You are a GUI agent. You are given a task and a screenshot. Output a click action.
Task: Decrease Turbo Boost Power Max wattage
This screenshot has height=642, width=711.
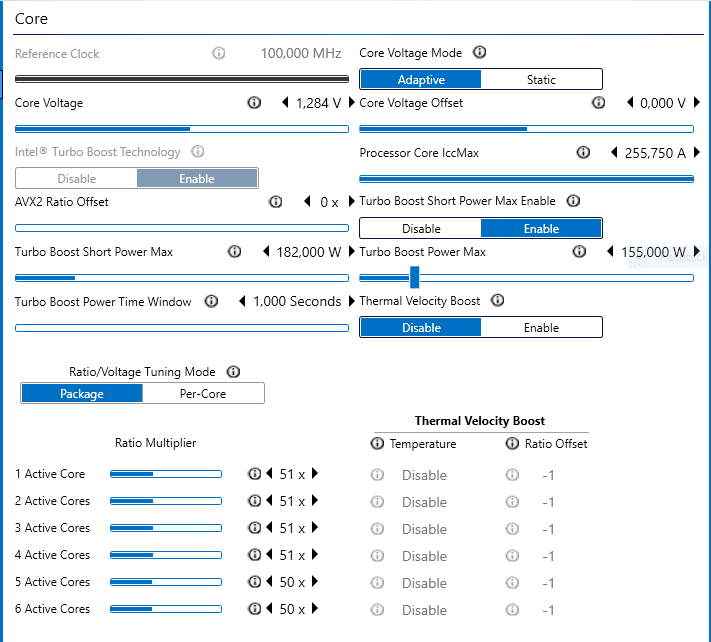point(610,251)
